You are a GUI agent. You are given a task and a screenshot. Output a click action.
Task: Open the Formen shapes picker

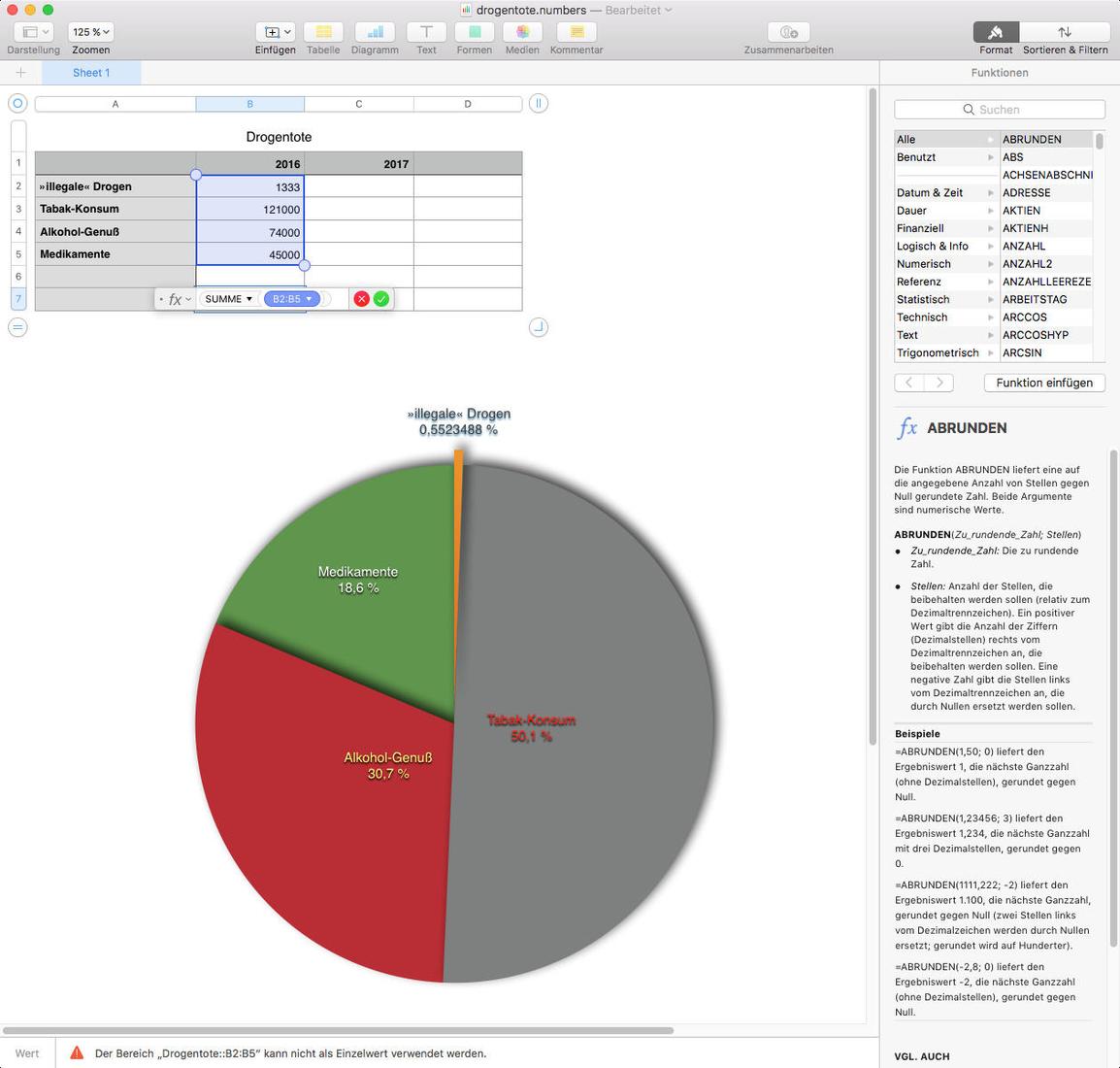tap(475, 32)
